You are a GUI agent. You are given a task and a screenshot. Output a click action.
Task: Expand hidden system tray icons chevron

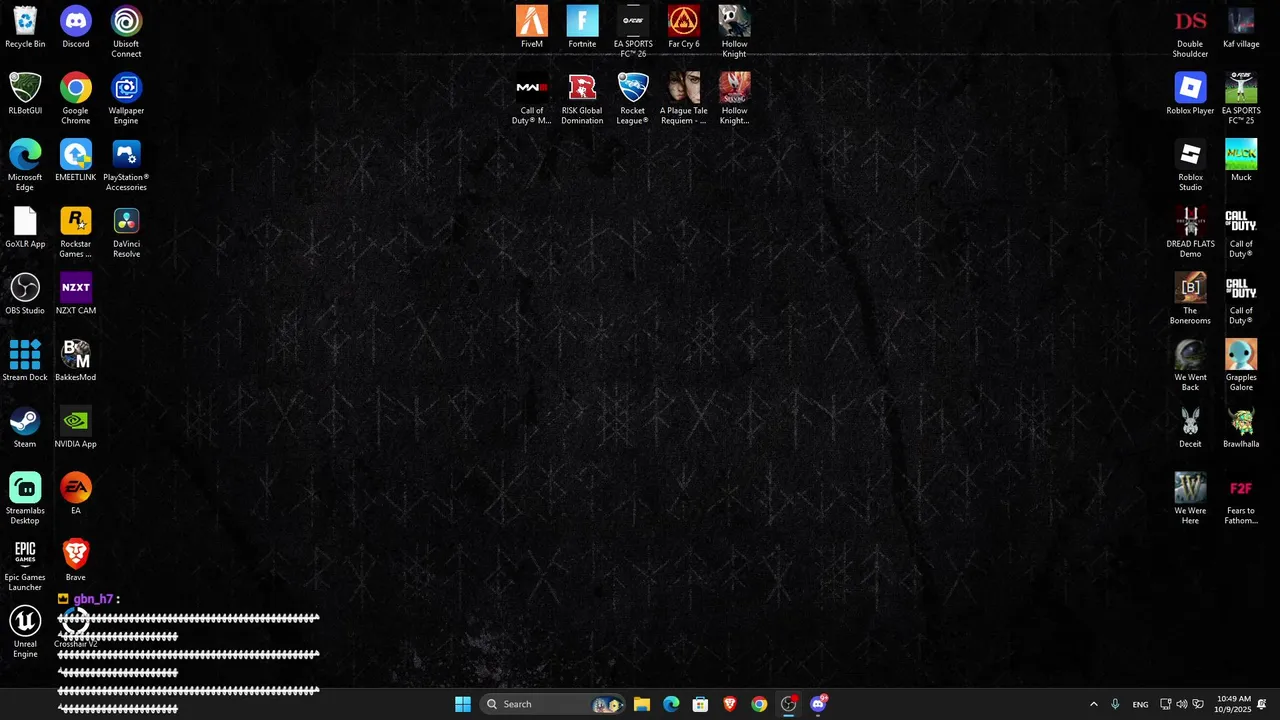pos(1093,704)
